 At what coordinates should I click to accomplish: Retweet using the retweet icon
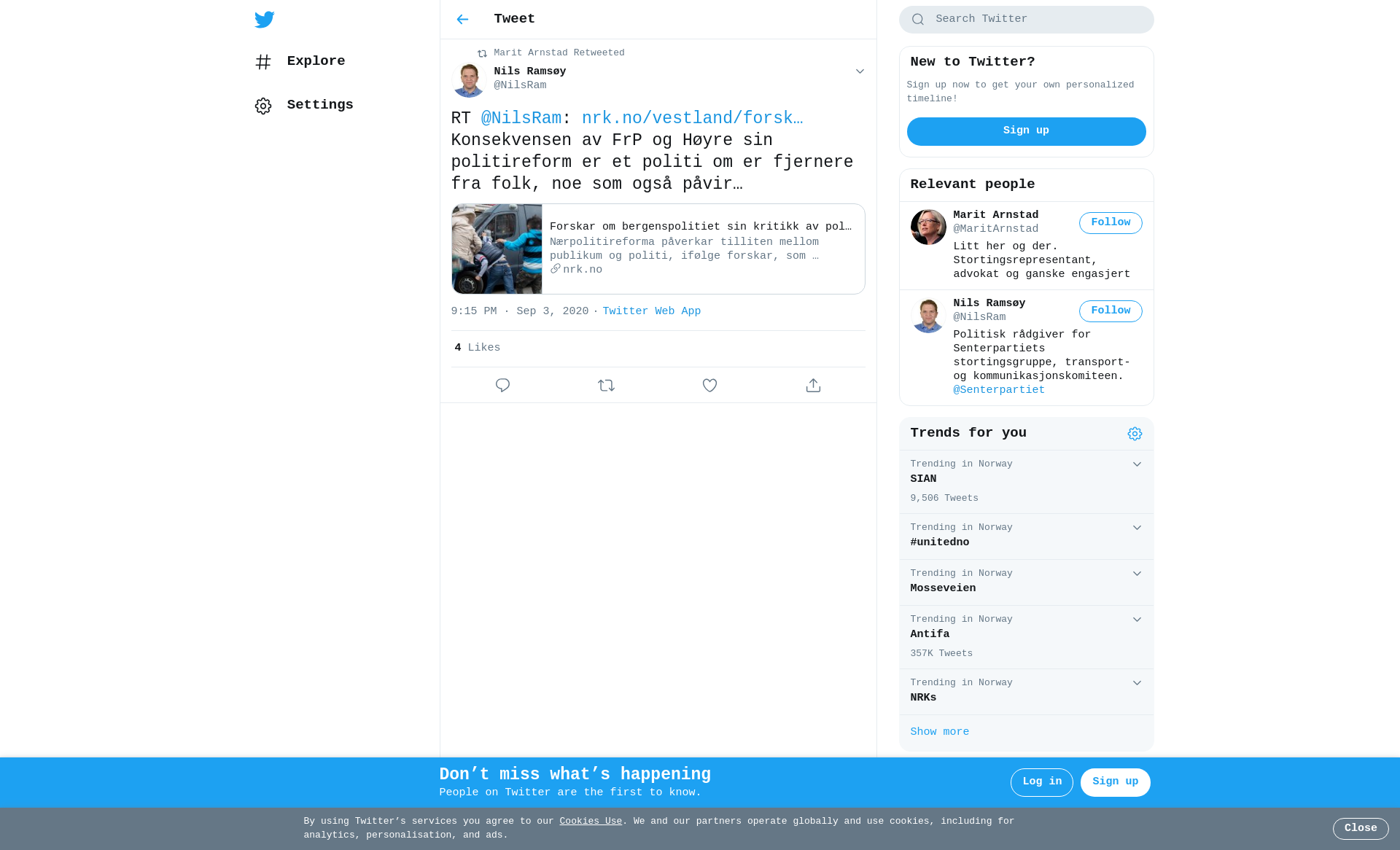(606, 385)
